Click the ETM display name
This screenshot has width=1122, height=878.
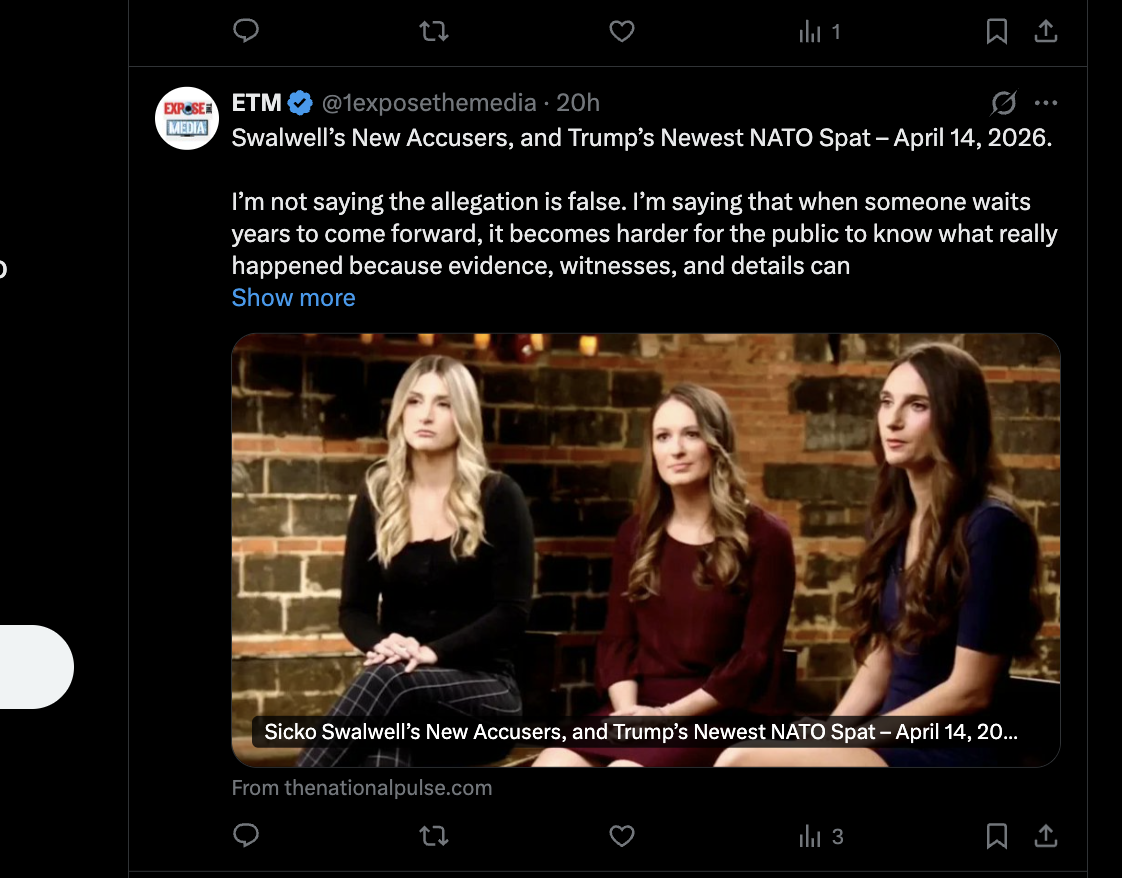pyautogui.click(x=257, y=103)
